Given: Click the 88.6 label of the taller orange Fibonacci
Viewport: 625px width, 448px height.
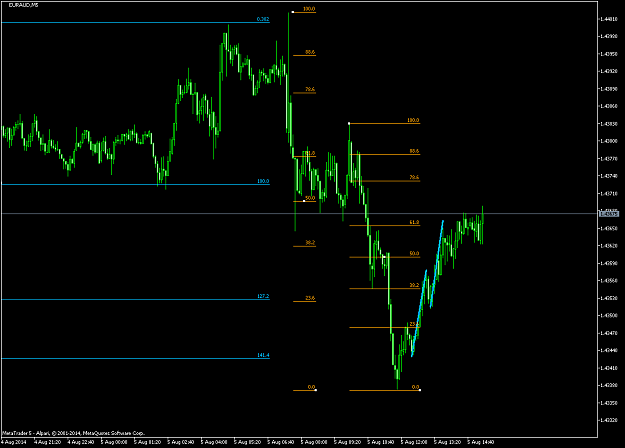Looking at the screenshot, I should [310, 52].
